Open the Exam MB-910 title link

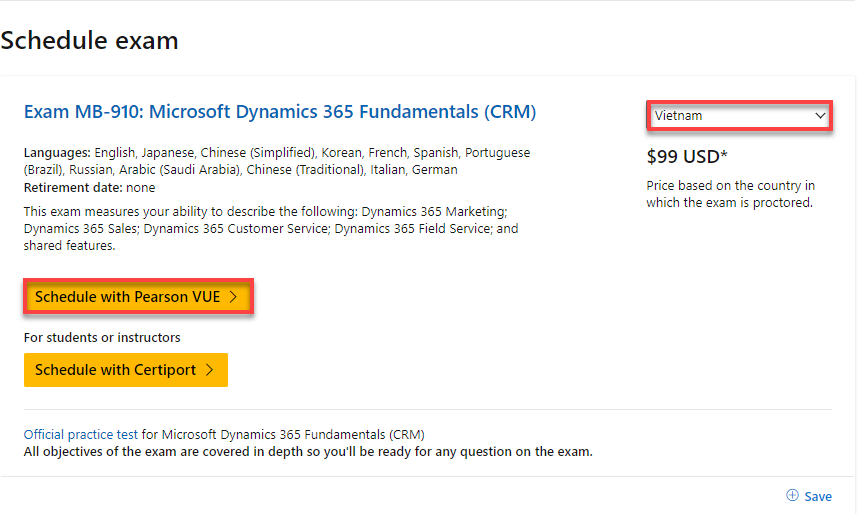280,112
